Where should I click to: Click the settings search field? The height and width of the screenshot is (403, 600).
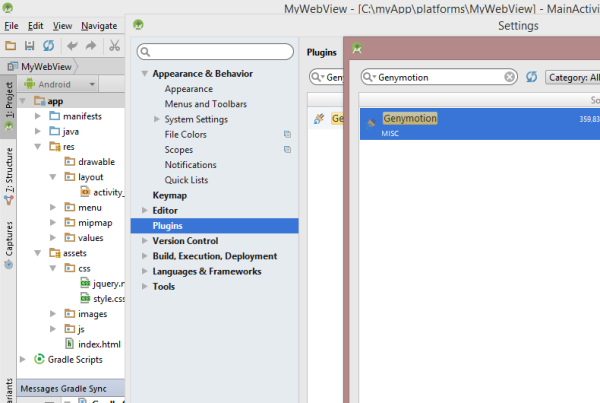[x=215, y=51]
